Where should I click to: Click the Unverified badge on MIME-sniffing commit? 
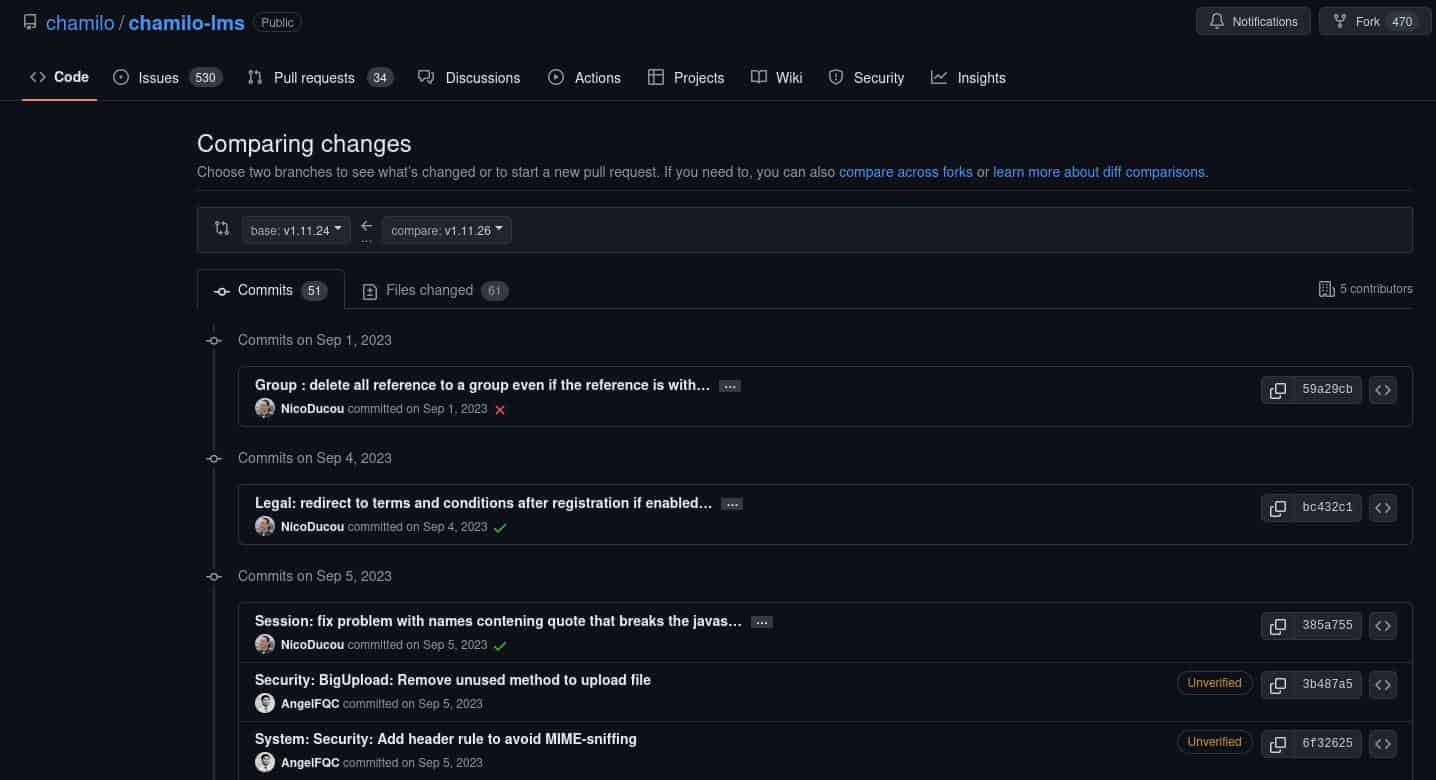[1214, 742]
